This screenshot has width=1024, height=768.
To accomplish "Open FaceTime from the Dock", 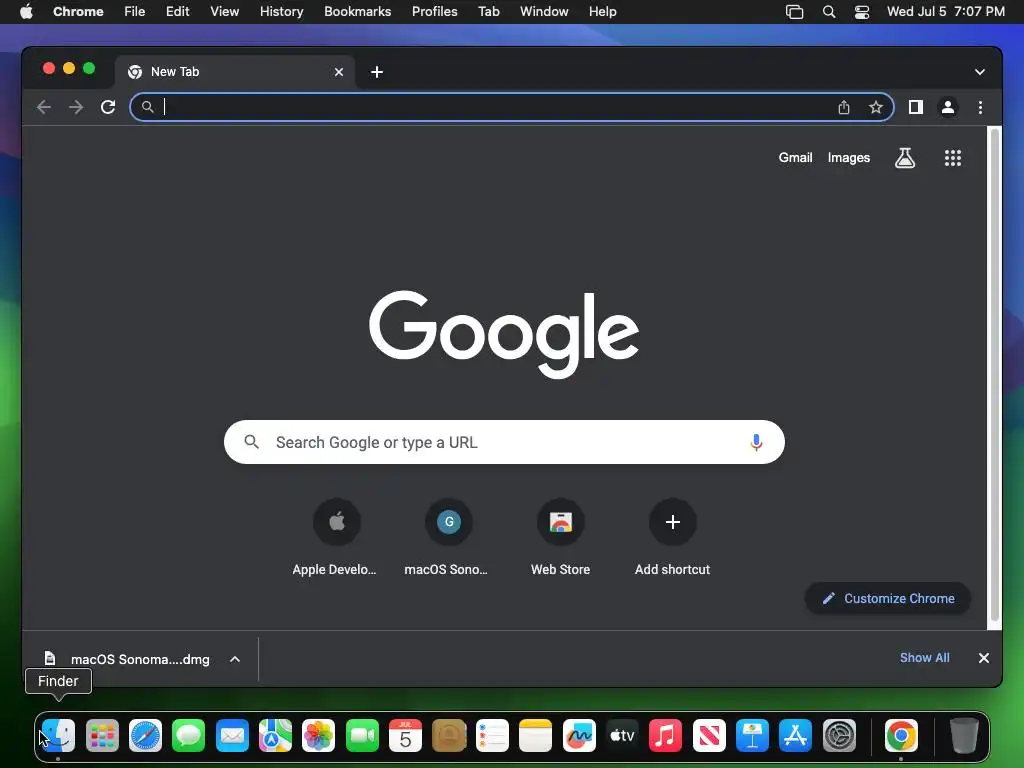I will (362, 736).
